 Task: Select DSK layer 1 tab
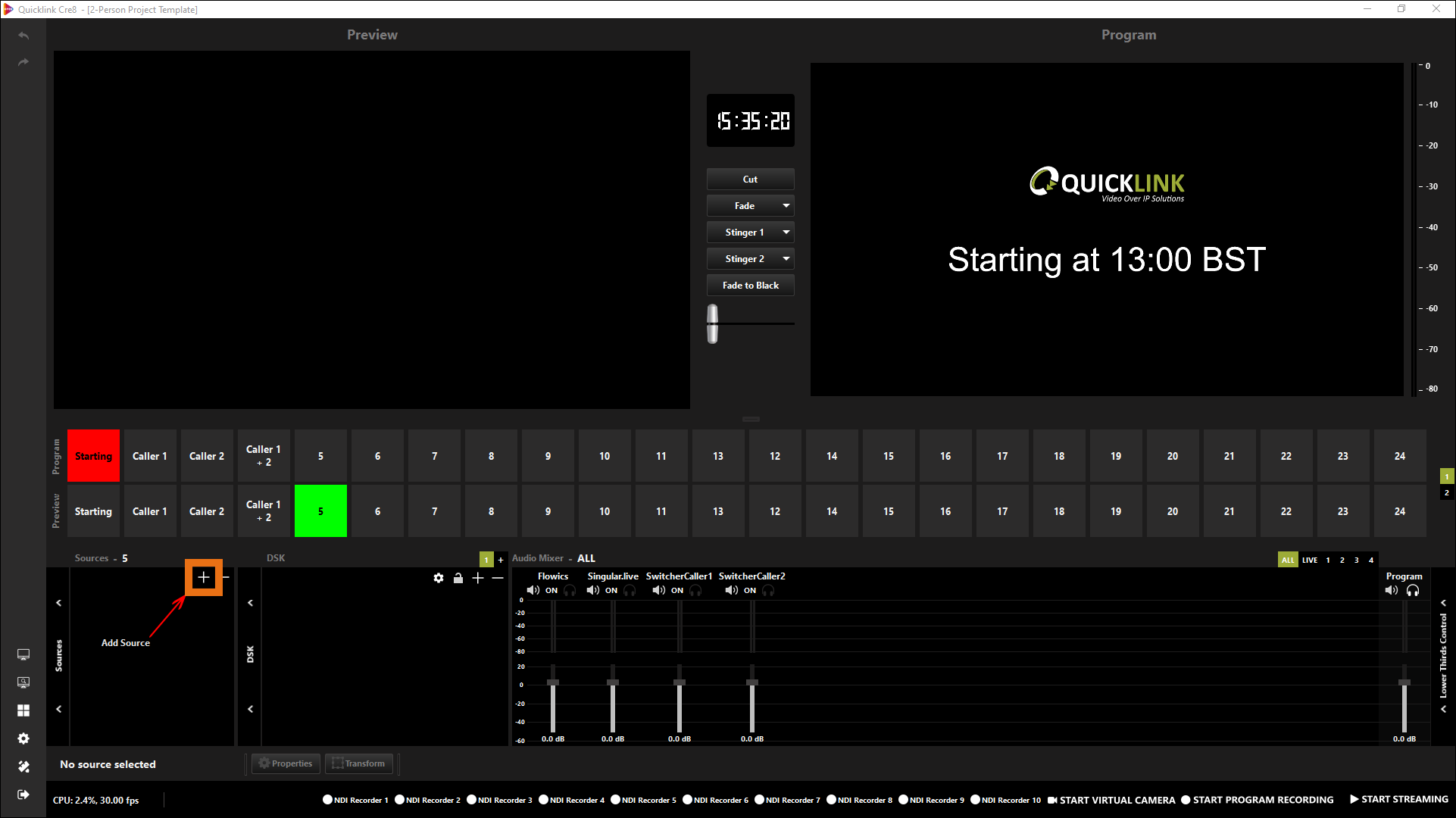(486, 560)
